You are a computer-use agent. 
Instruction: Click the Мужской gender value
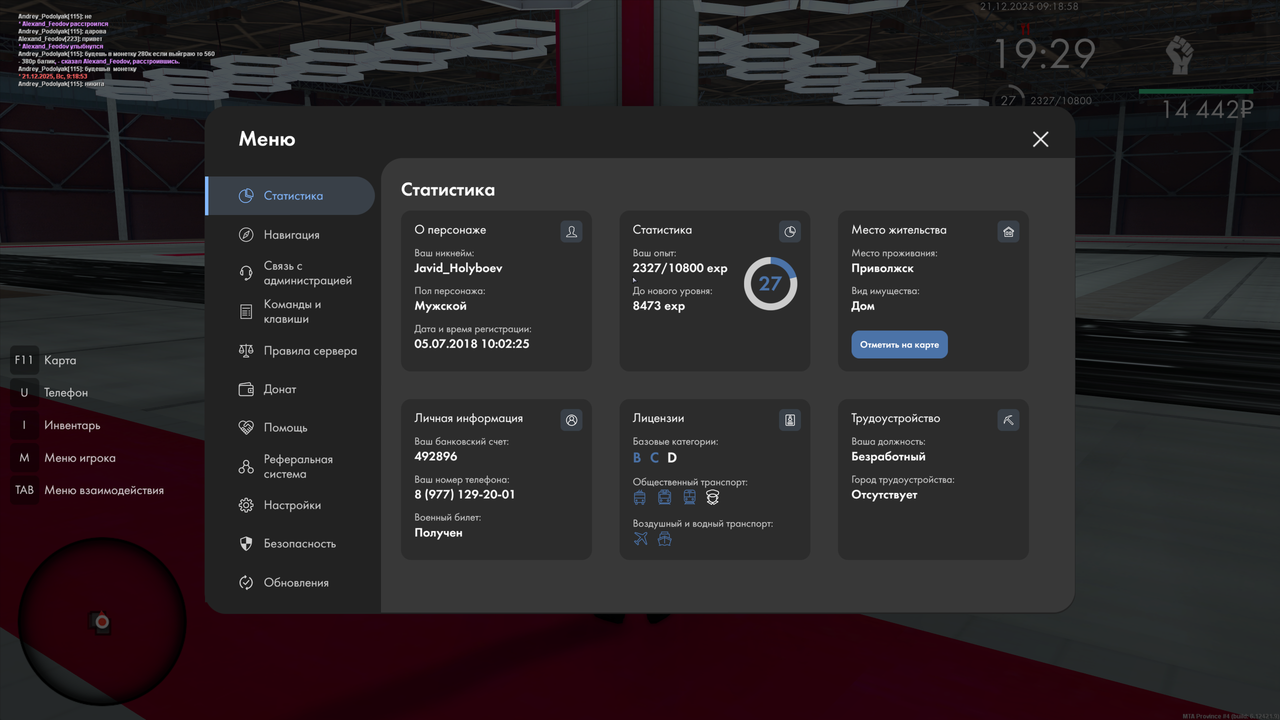point(440,306)
